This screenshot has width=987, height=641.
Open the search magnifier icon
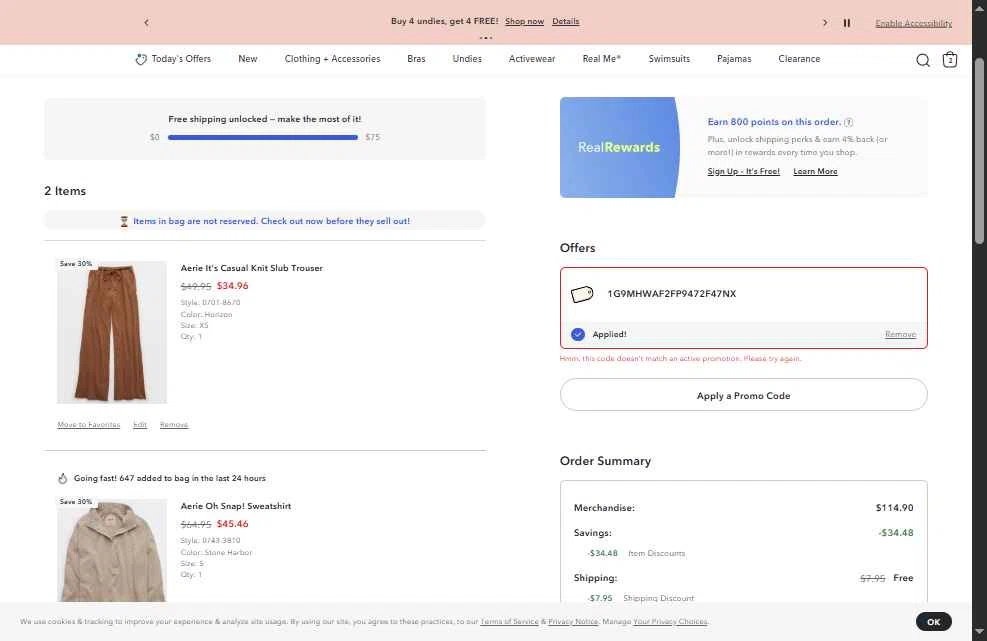923,60
